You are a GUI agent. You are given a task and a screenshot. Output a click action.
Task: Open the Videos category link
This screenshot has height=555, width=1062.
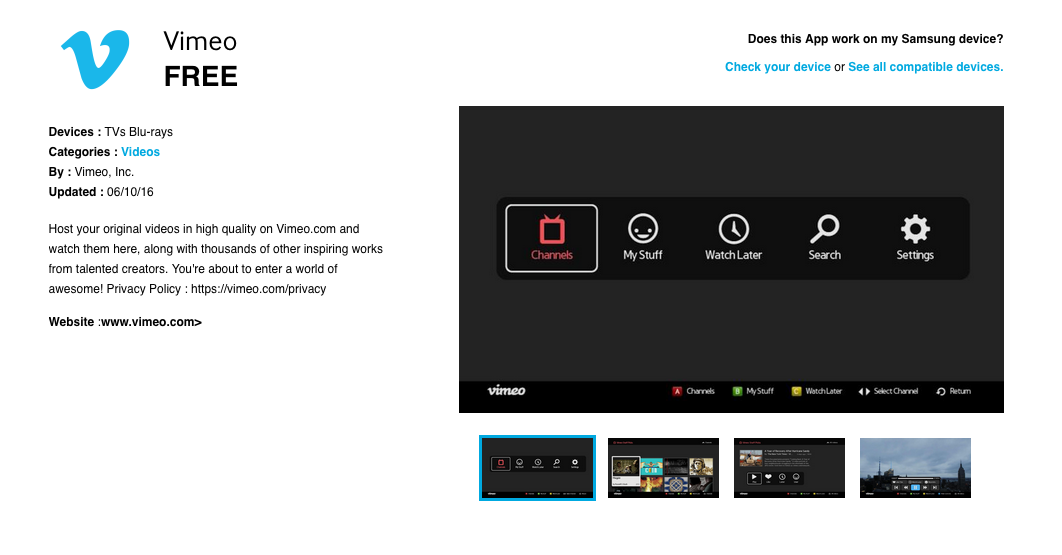coord(140,152)
